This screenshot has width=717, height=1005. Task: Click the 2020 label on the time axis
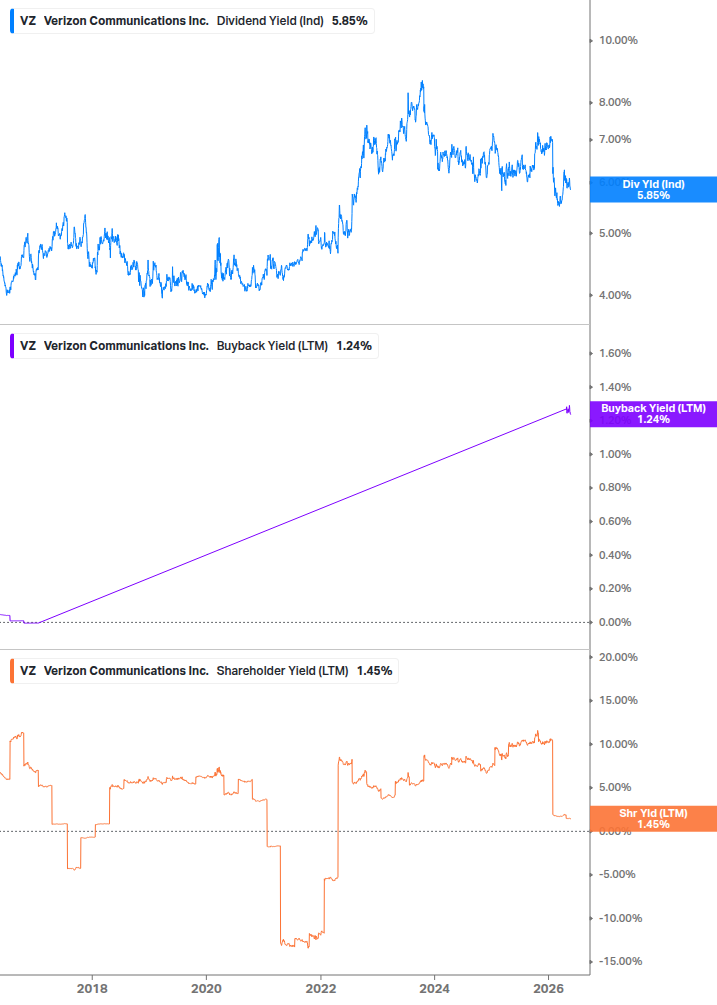tap(206, 989)
